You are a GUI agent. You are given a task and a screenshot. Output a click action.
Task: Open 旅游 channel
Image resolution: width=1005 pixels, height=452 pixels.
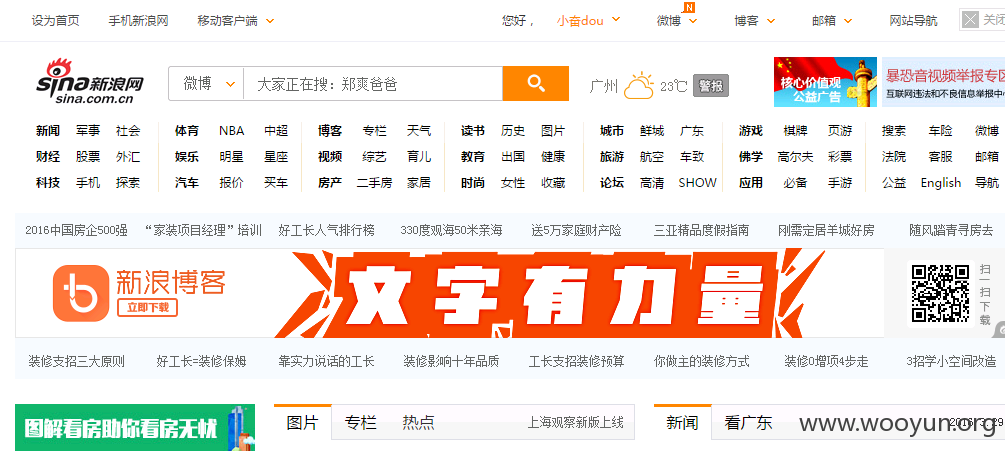point(611,156)
